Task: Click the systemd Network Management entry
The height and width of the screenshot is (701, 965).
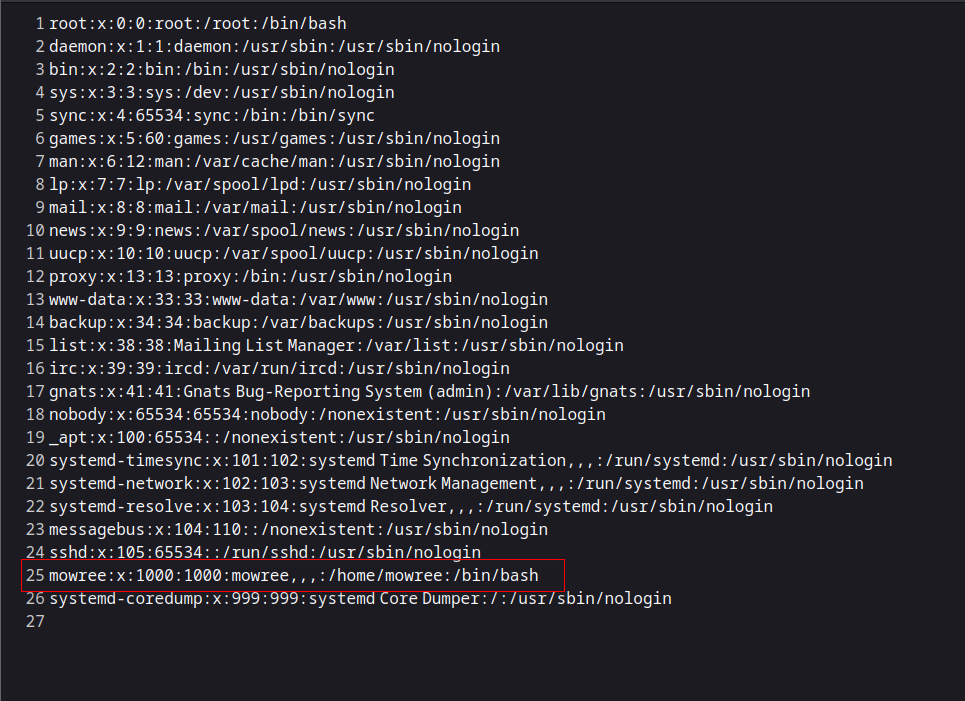Action: pos(418,483)
